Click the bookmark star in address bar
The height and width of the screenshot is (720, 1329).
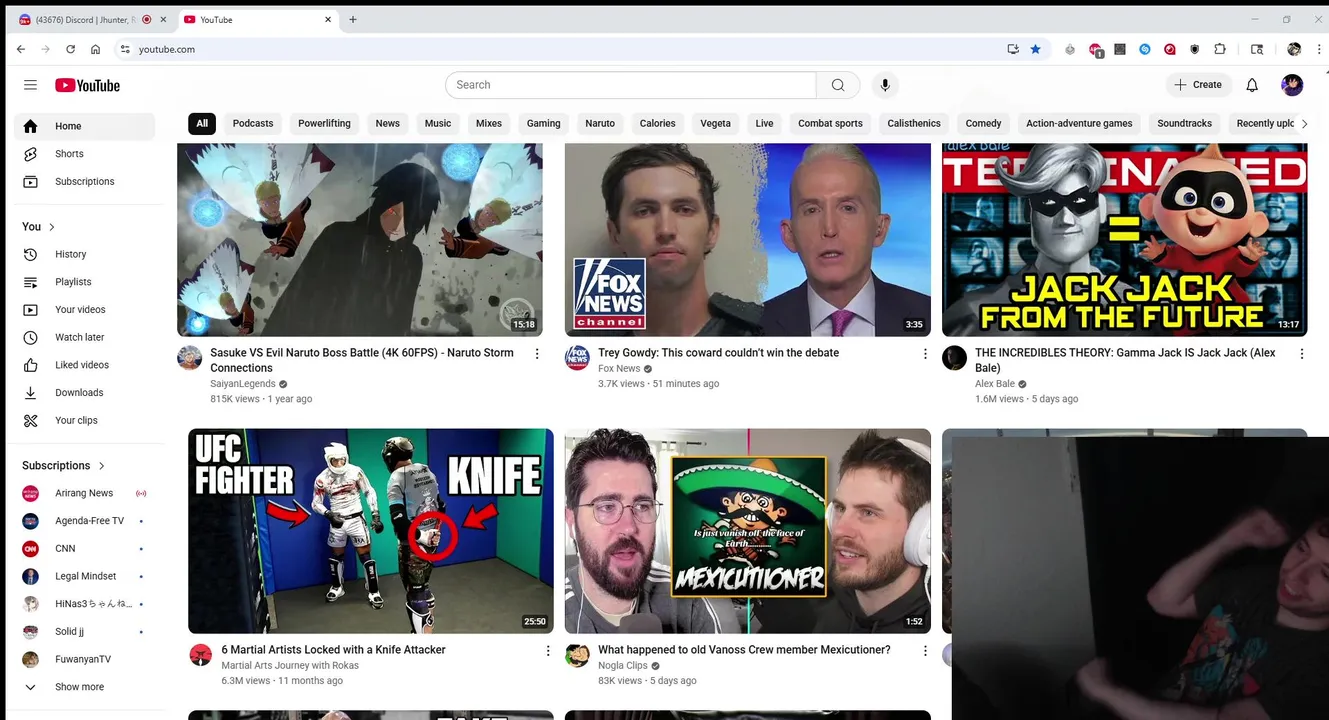click(x=1035, y=49)
